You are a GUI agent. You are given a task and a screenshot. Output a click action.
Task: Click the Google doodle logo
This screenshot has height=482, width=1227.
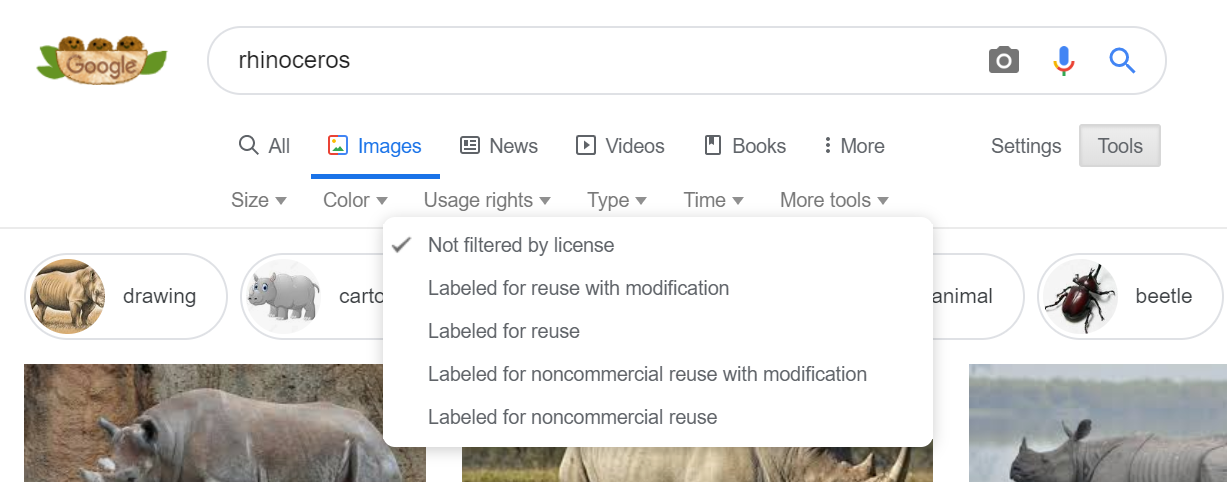(102, 62)
